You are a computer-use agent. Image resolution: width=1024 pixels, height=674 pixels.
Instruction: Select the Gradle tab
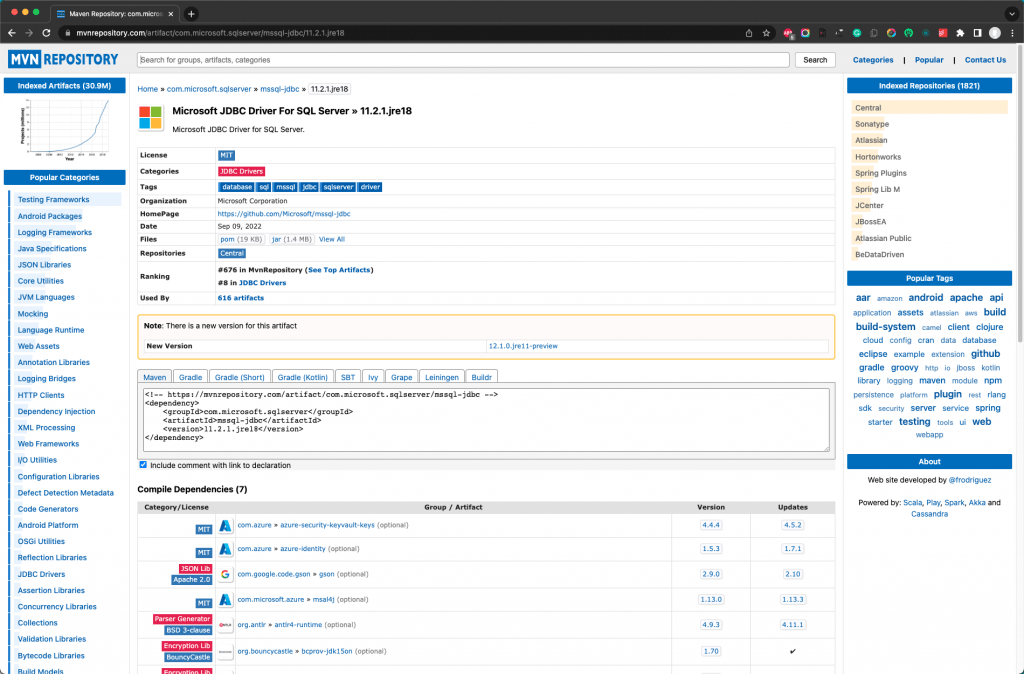pyautogui.click(x=191, y=377)
